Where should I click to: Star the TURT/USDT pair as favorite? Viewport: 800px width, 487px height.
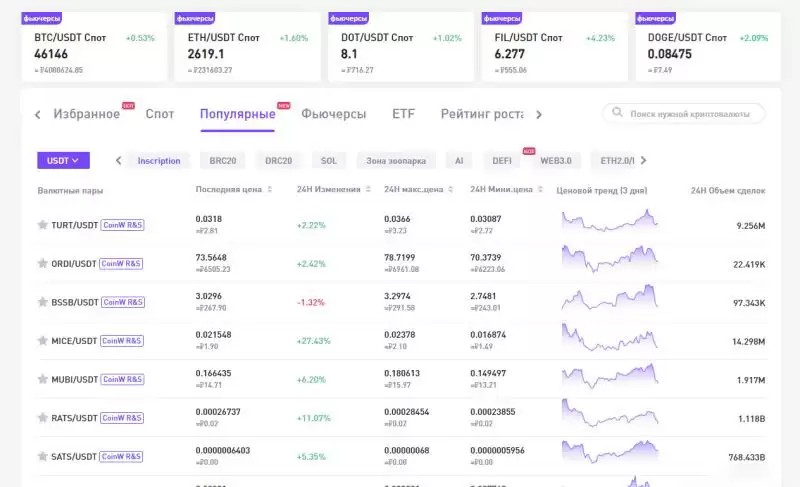tap(42, 225)
